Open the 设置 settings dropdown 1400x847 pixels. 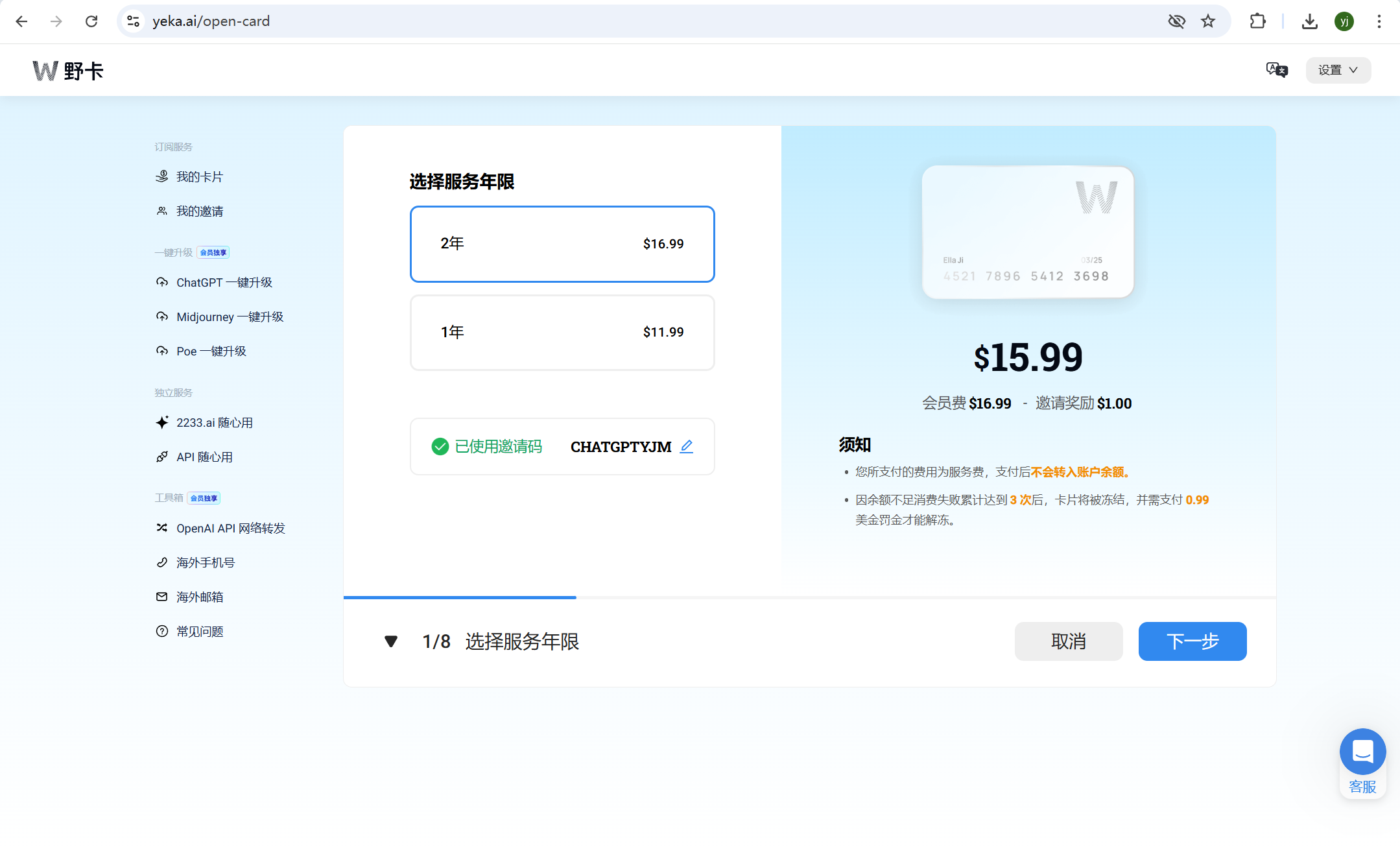(1338, 70)
